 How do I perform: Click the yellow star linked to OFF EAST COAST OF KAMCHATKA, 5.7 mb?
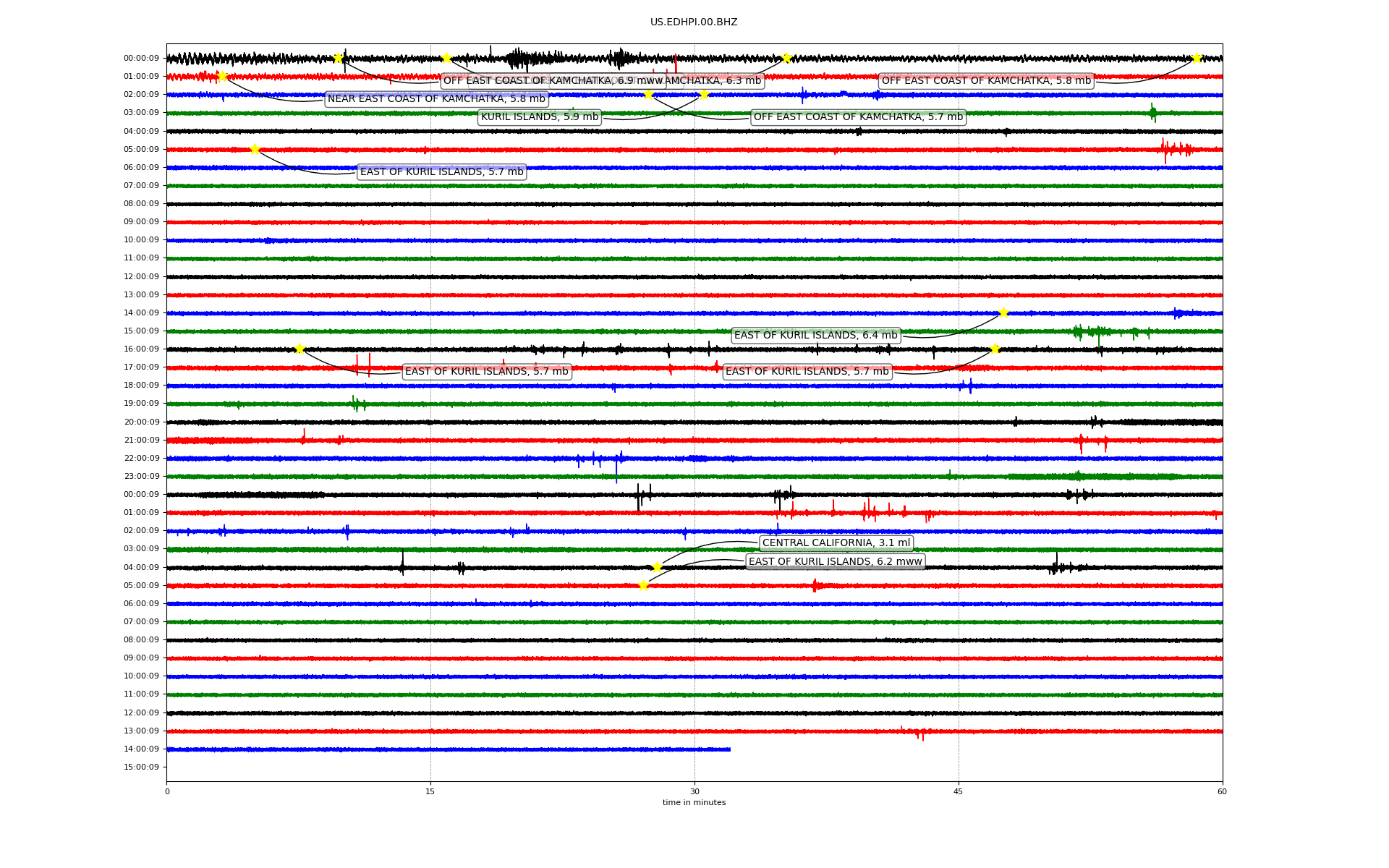pyautogui.click(x=648, y=94)
